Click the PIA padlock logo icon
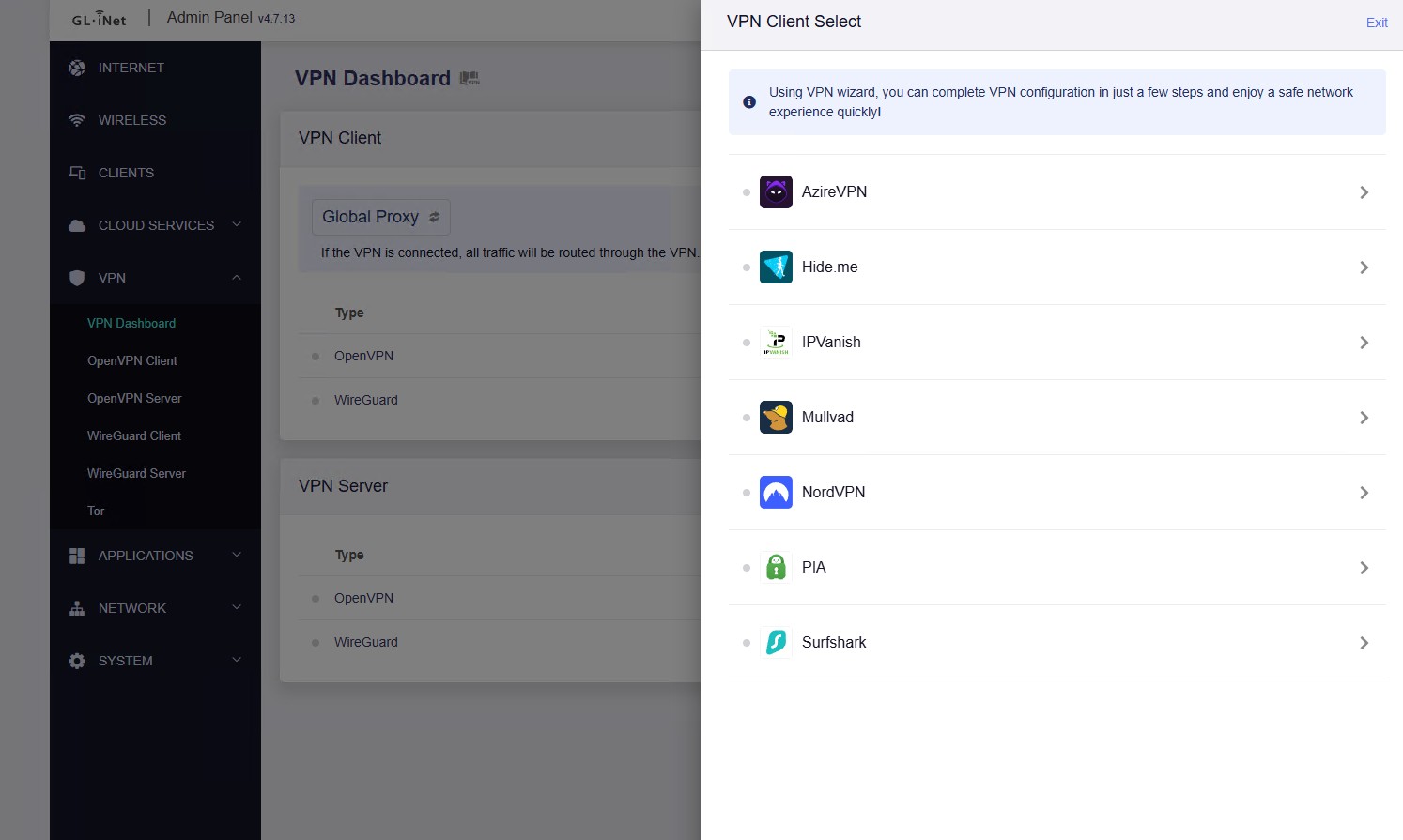The image size is (1403, 840). tap(776, 568)
